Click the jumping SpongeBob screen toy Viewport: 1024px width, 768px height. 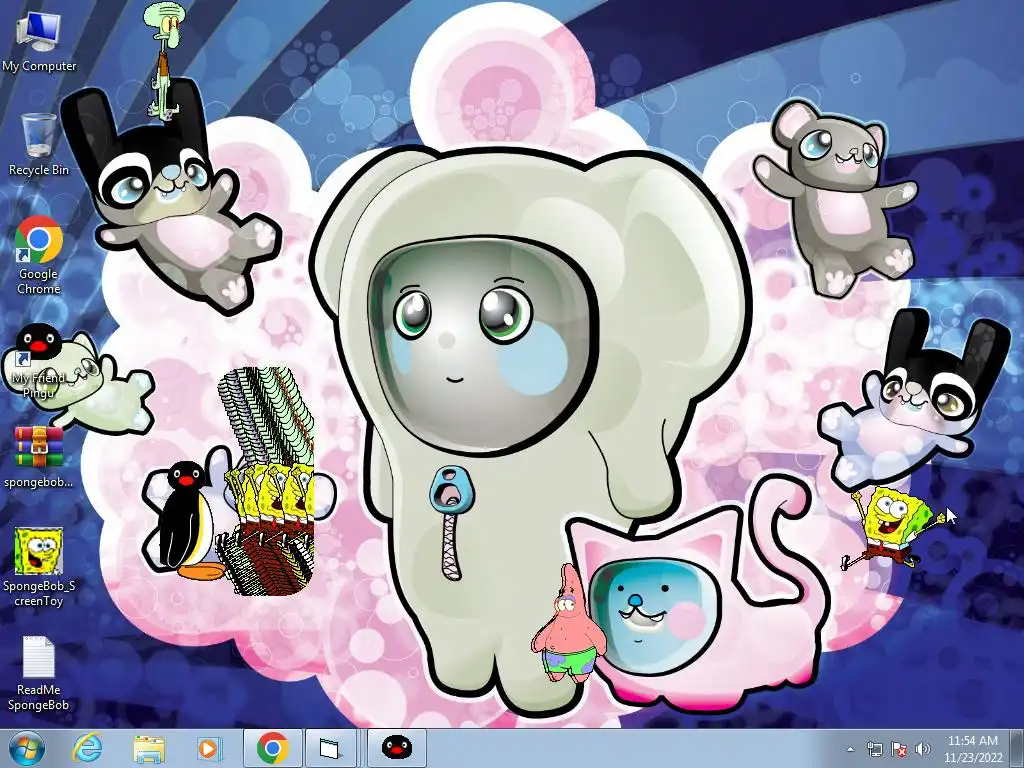point(893,528)
